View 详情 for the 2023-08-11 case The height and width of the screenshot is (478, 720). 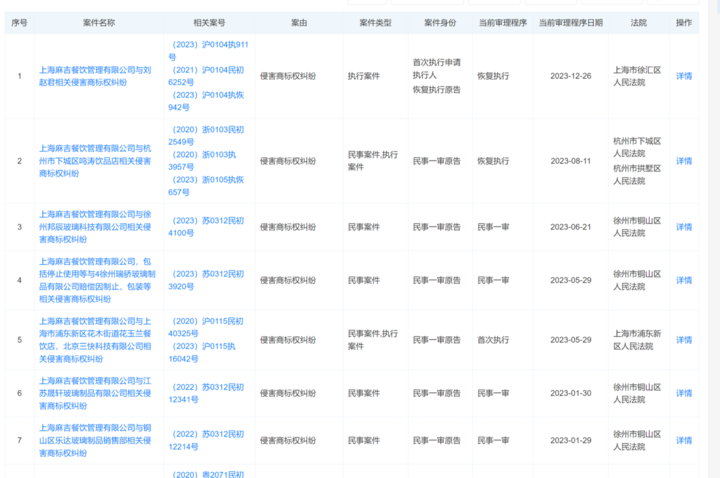pyautogui.click(x=684, y=161)
